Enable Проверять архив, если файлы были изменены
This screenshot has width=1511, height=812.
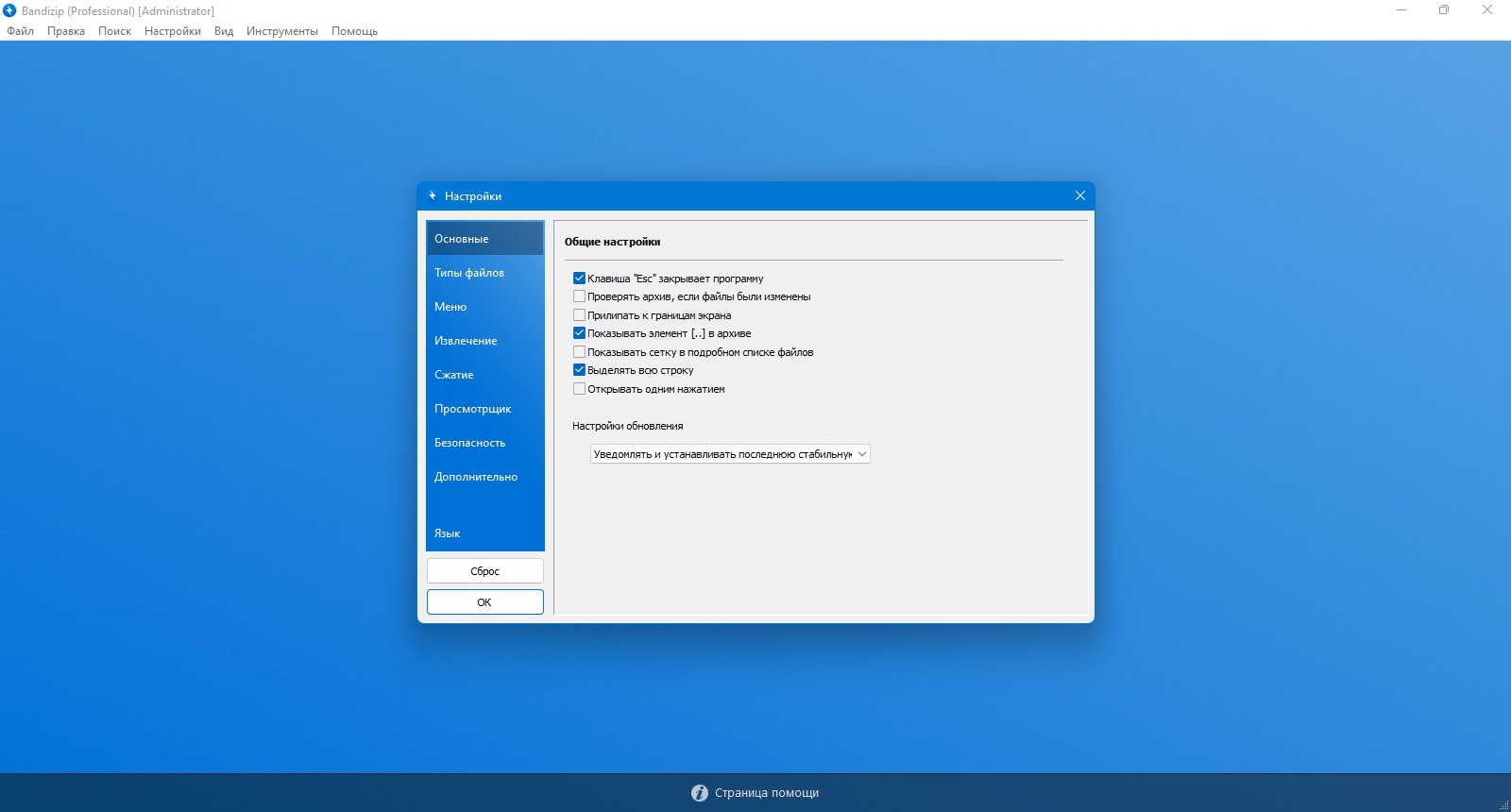pyautogui.click(x=579, y=296)
